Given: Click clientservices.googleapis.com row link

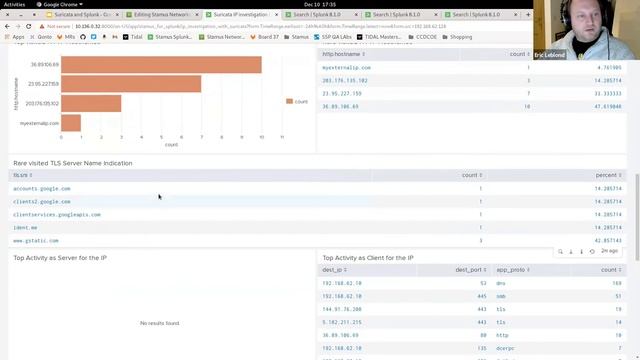Looking at the screenshot, I should [57, 215].
